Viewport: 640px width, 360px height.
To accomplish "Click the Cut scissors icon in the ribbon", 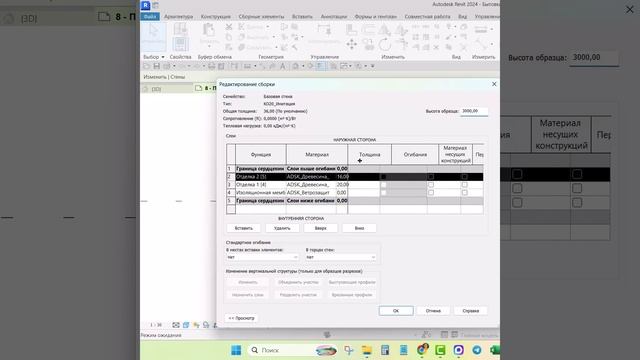I will tap(229, 27).
